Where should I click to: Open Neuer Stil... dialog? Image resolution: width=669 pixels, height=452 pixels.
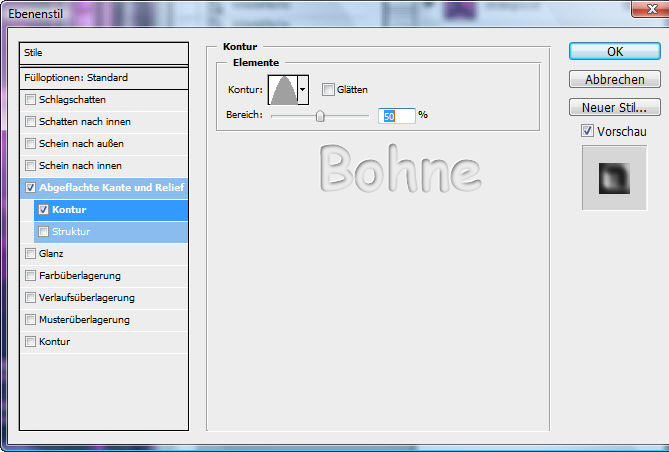[615, 108]
